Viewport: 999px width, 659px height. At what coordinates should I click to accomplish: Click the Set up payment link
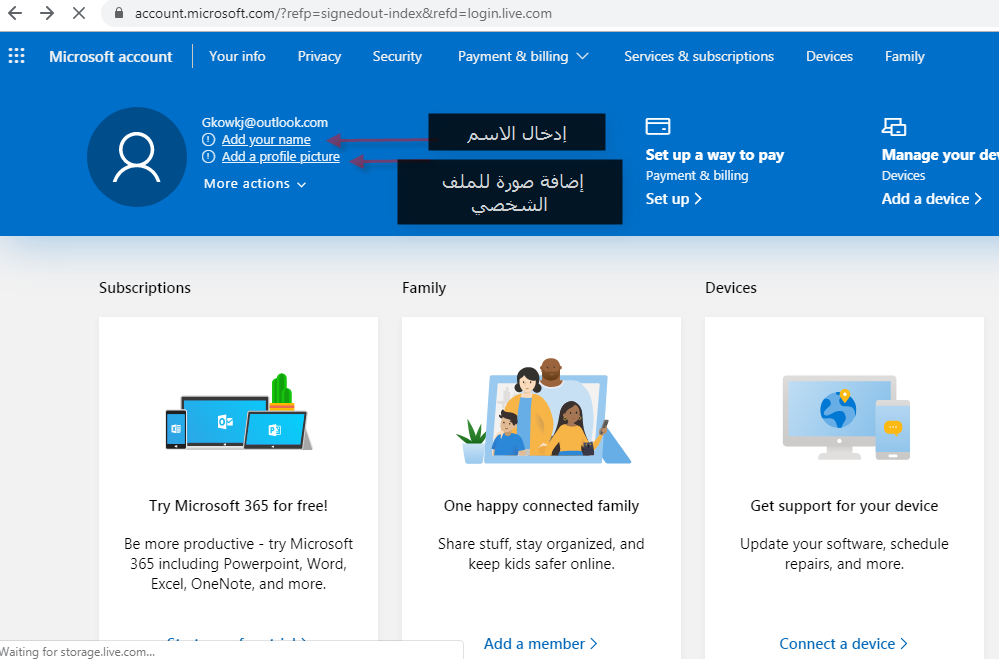(x=673, y=199)
